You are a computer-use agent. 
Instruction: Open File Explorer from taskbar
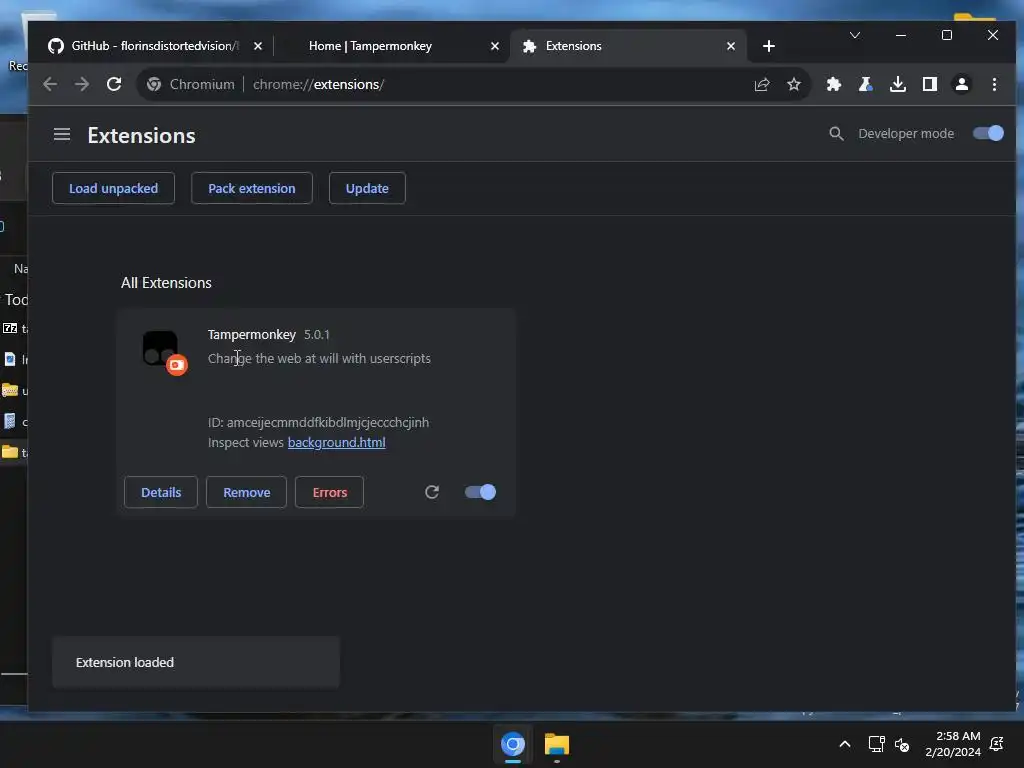click(x=556, y=744)
